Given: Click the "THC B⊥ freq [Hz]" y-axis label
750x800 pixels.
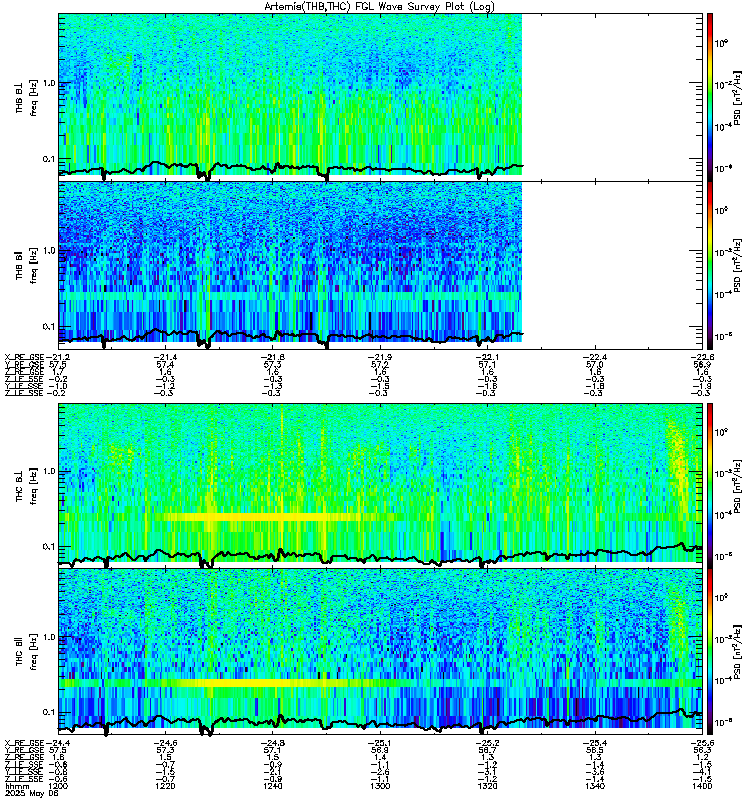Looking at the screenshot, I should click(27, 486).
